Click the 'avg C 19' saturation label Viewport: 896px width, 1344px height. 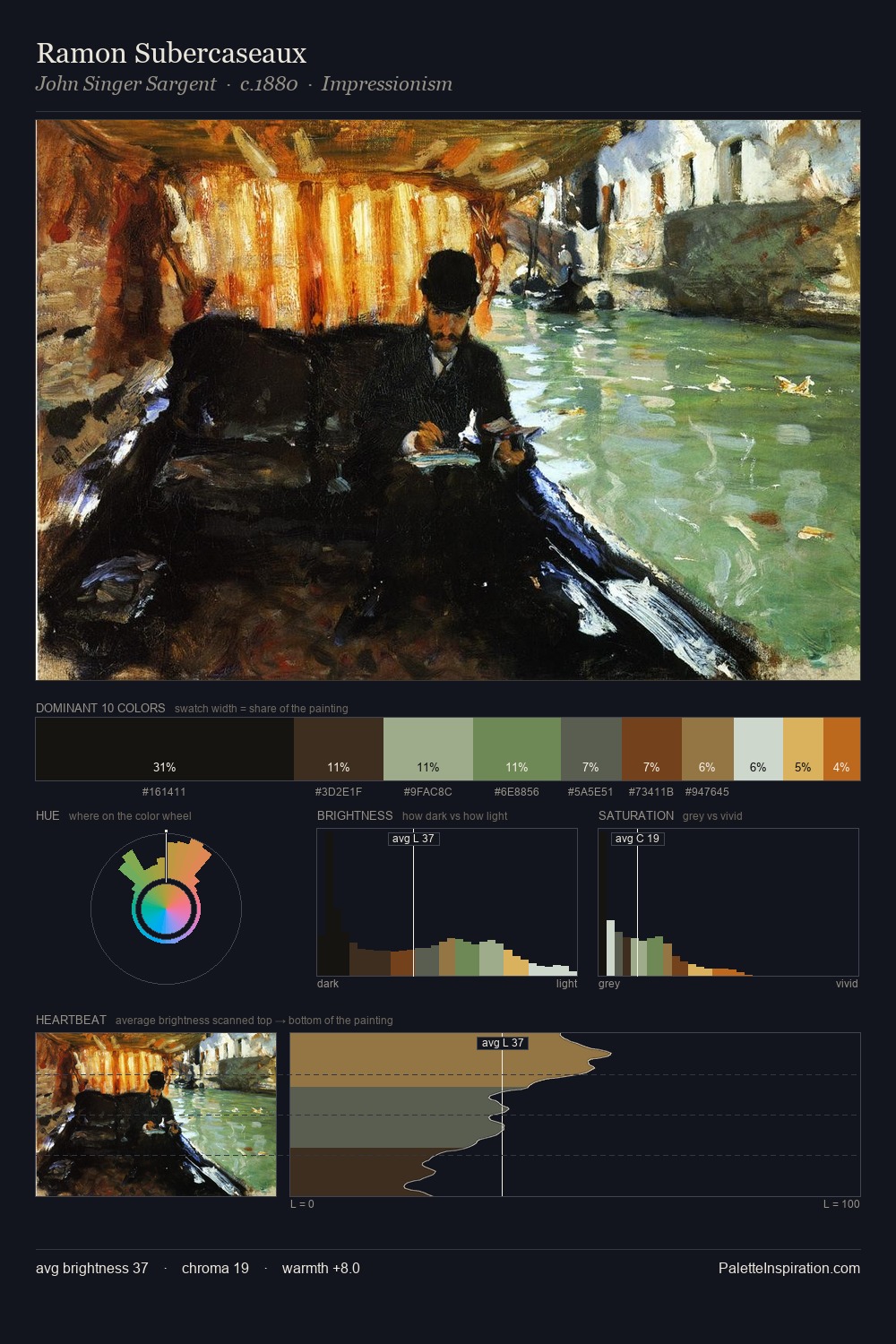click(637, 839)
